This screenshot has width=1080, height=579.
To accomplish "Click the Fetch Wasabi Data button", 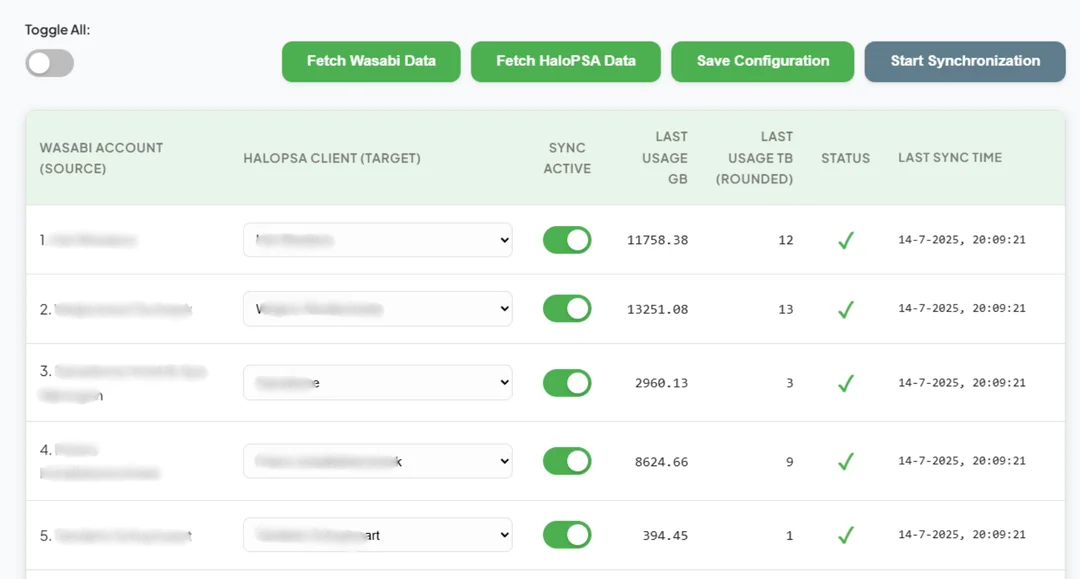I will click(x=370, y=61).
